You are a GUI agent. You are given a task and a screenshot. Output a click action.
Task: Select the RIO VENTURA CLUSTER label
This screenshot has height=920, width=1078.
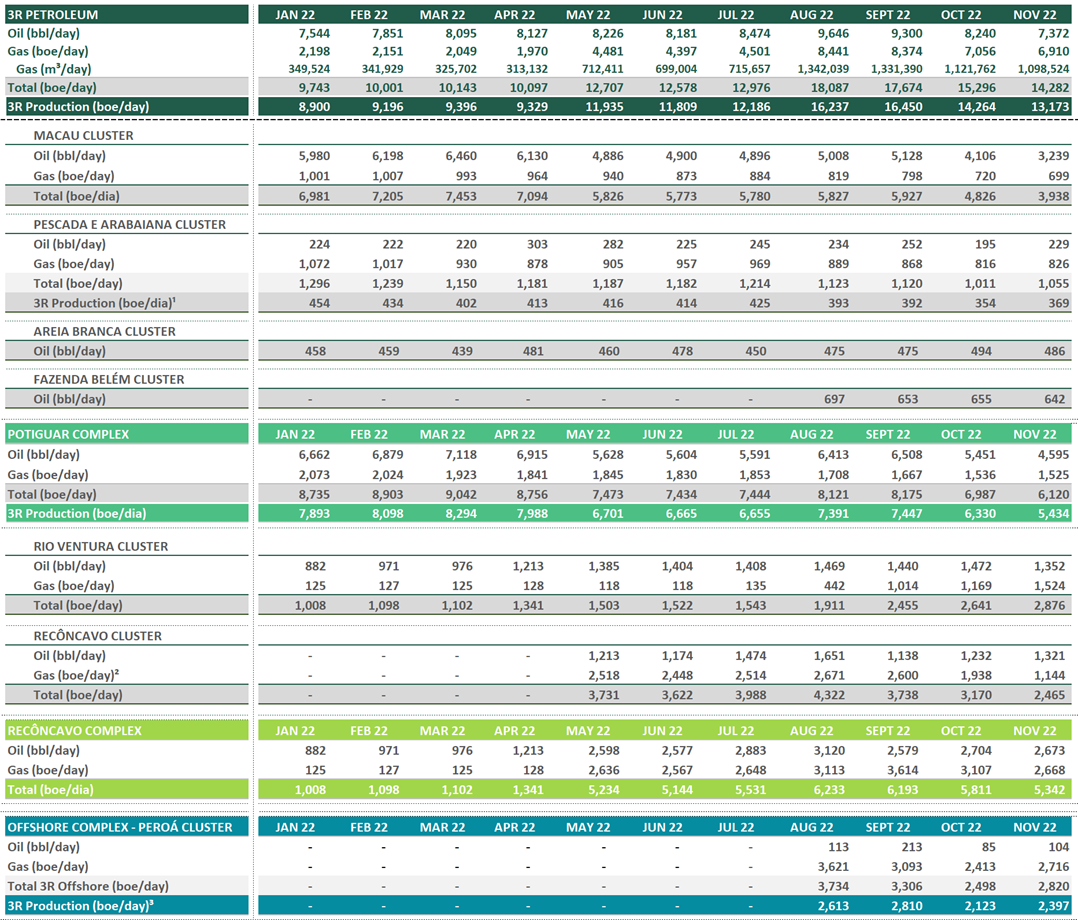(100, 547)
